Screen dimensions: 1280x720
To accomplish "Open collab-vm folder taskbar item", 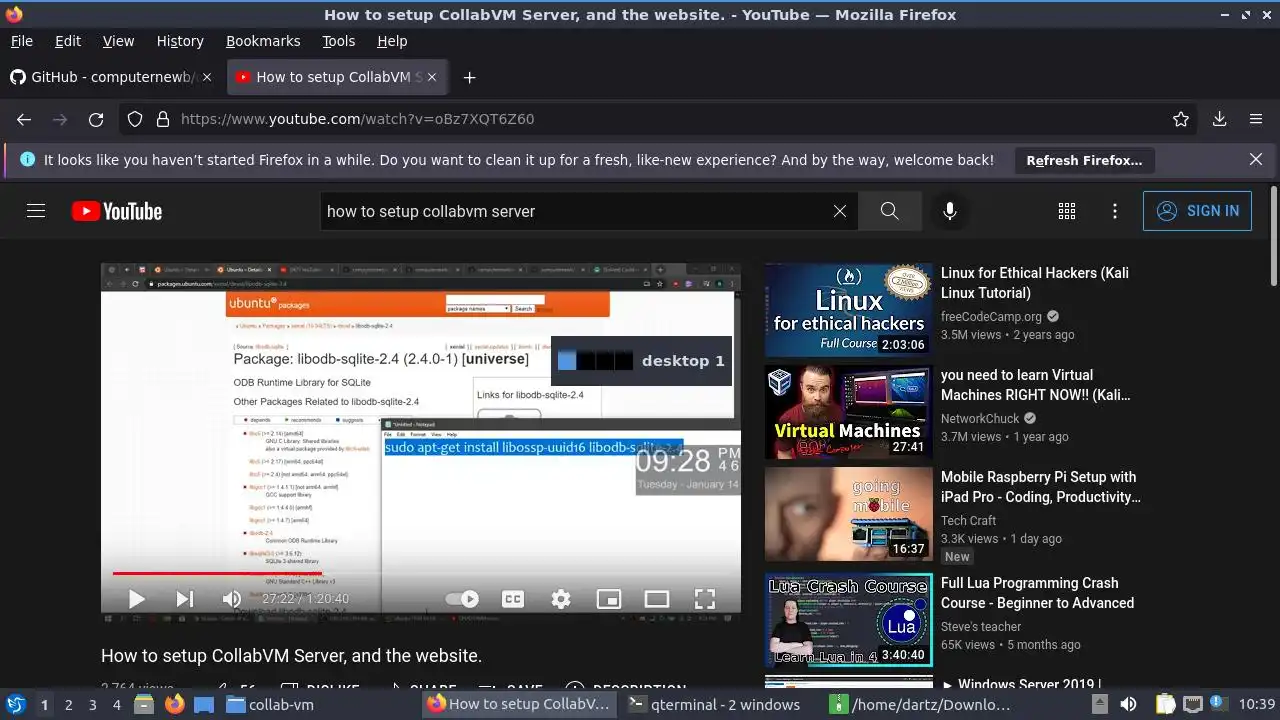I will (x=270, y=704).
